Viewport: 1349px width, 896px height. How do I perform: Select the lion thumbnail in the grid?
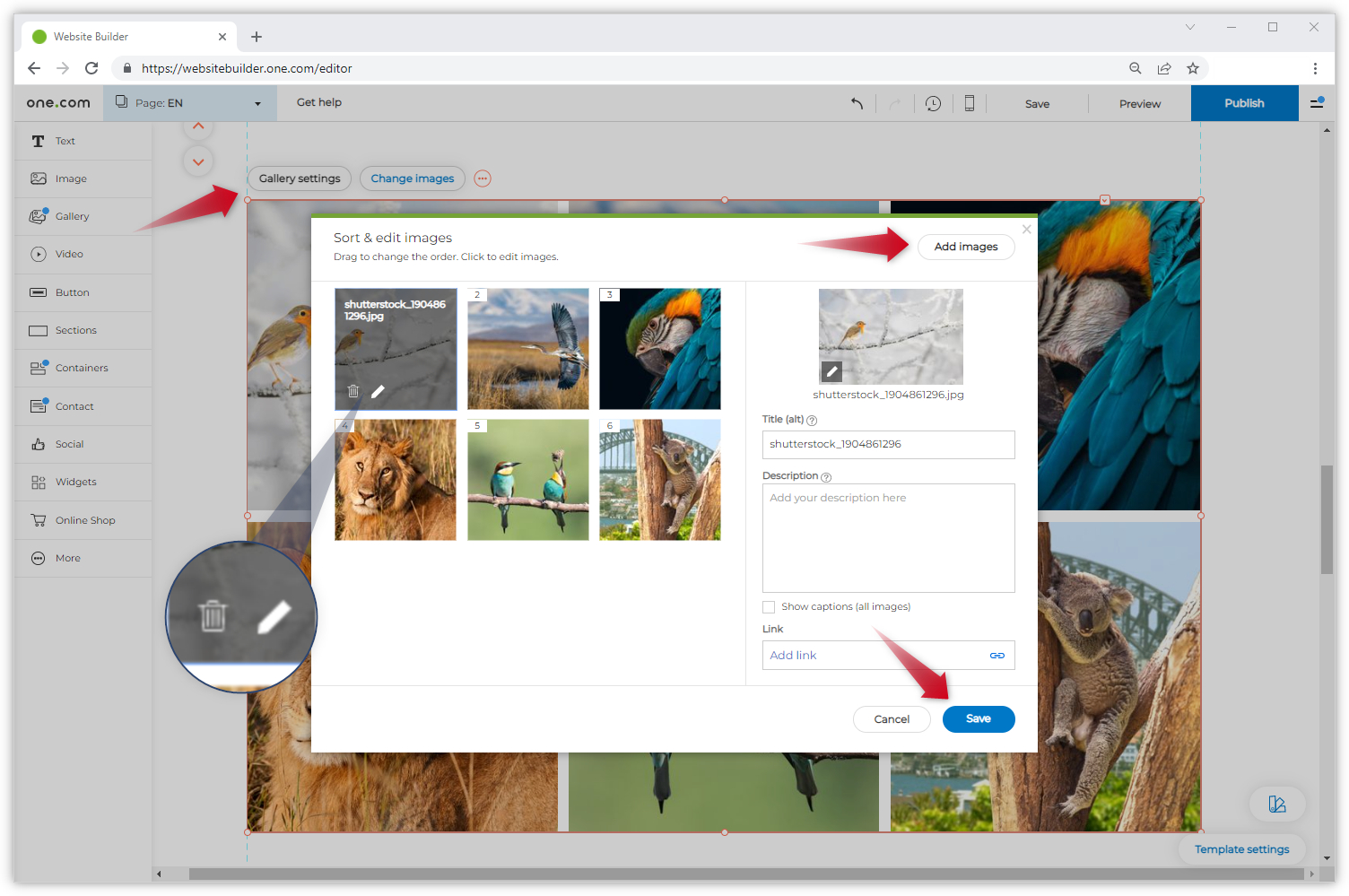pos(396,481)
